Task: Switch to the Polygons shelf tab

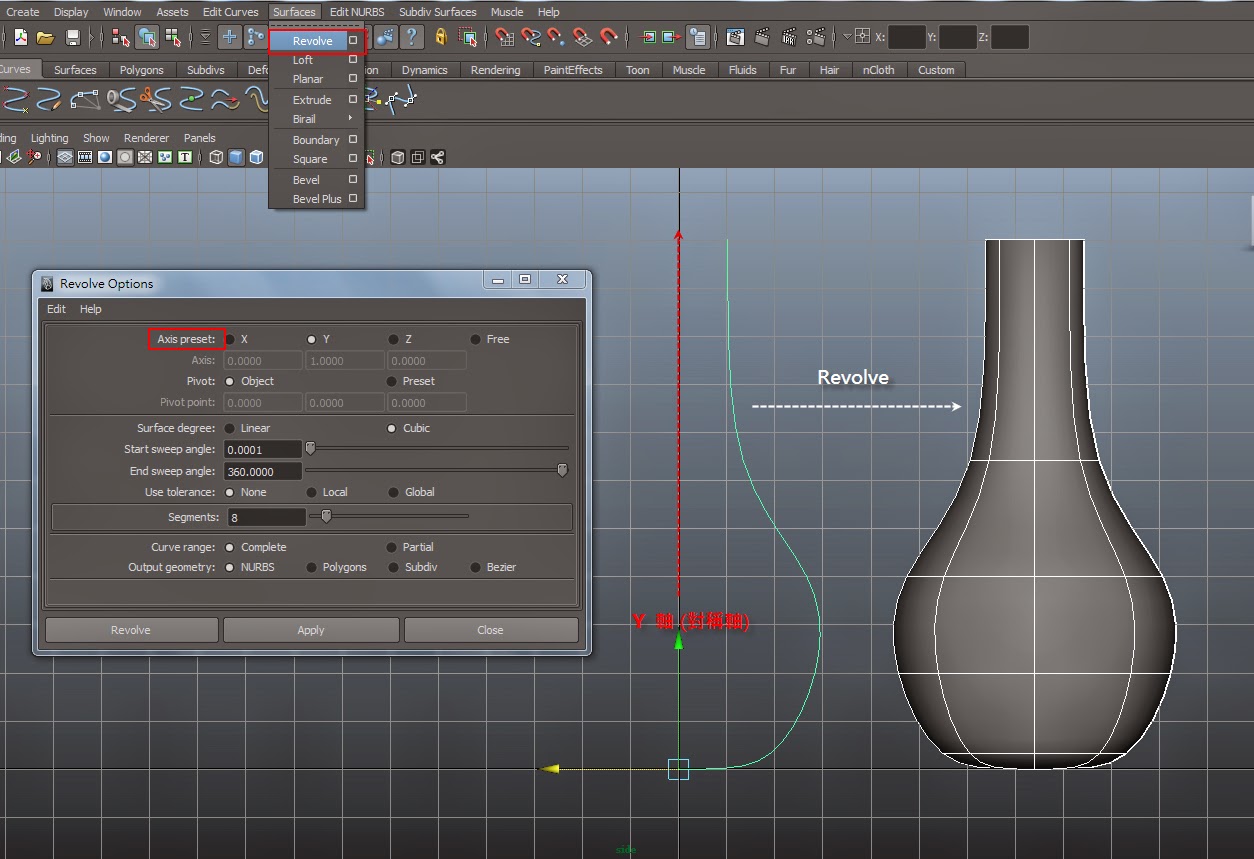Action: 142,70
